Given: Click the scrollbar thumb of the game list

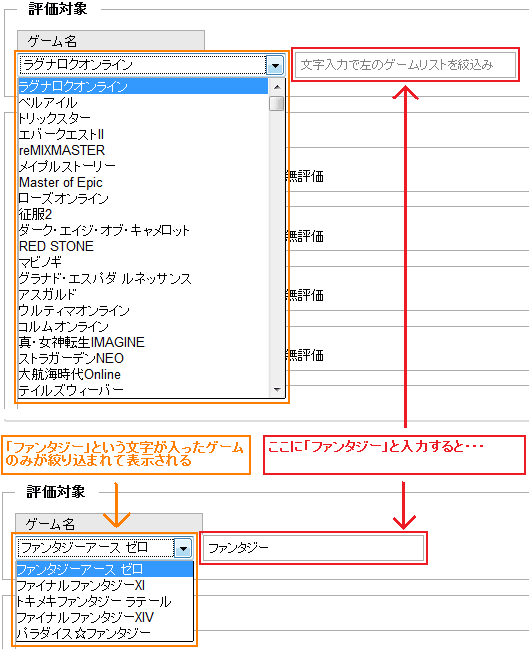Looking at the screenshot, I should [x=277, y=103].
